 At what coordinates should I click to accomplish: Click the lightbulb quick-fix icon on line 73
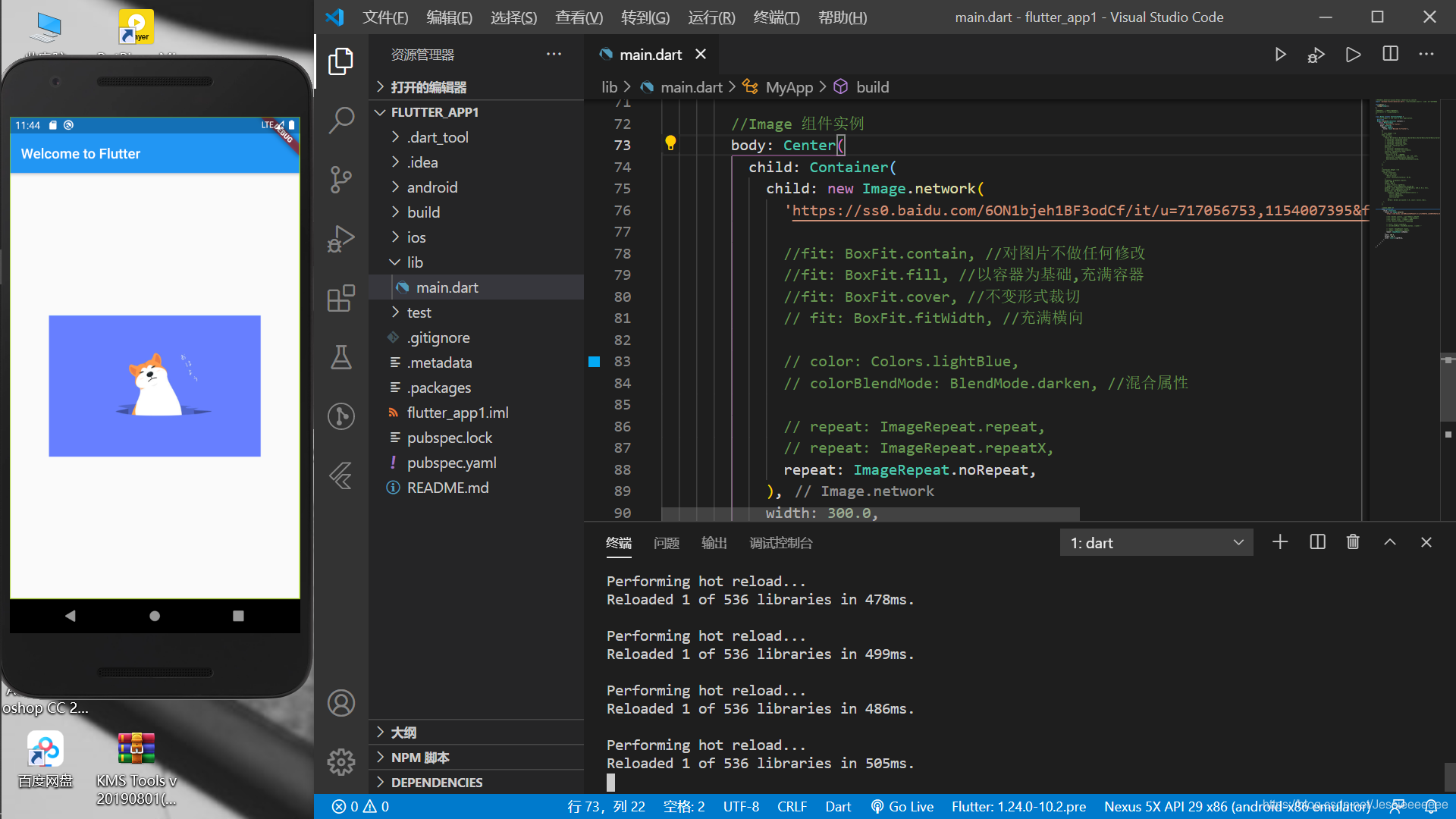(x=670, y=143)
